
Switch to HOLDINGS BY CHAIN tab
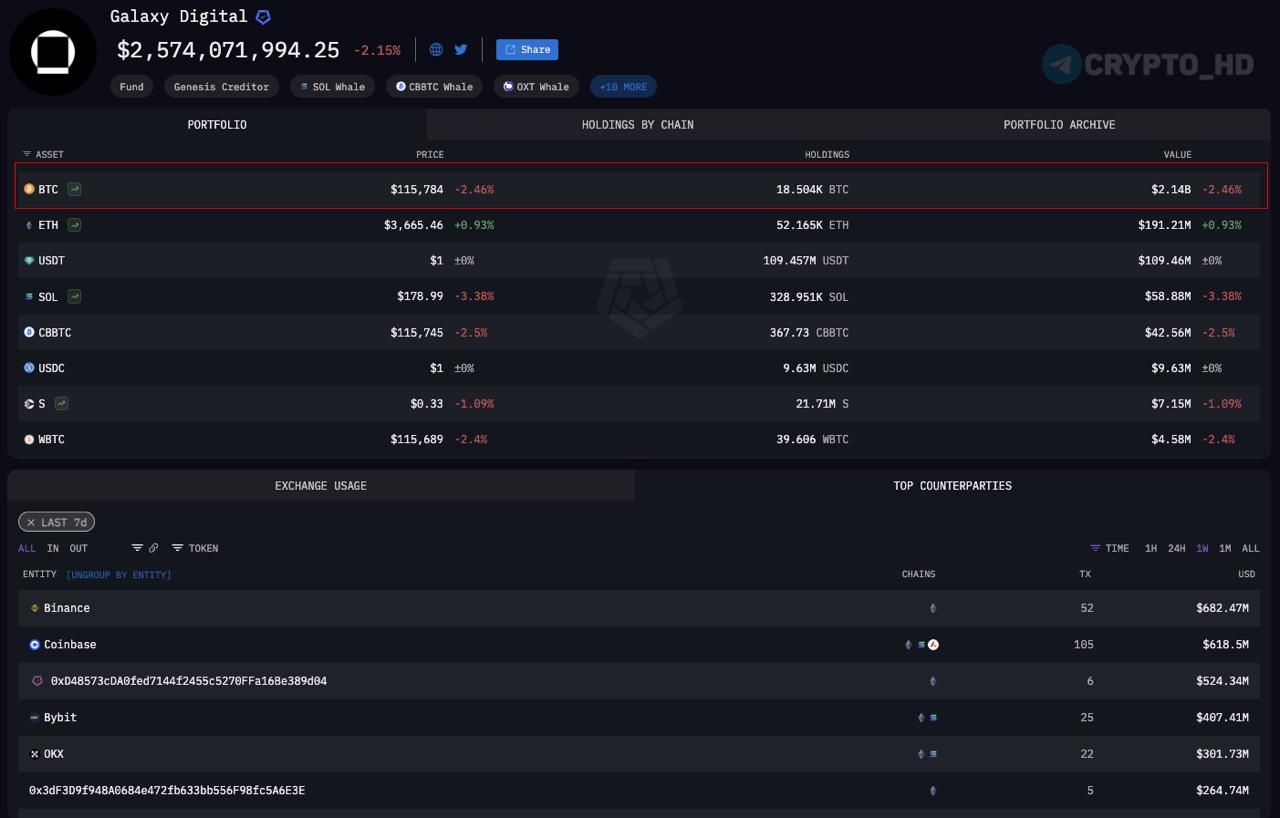[638, 125]
